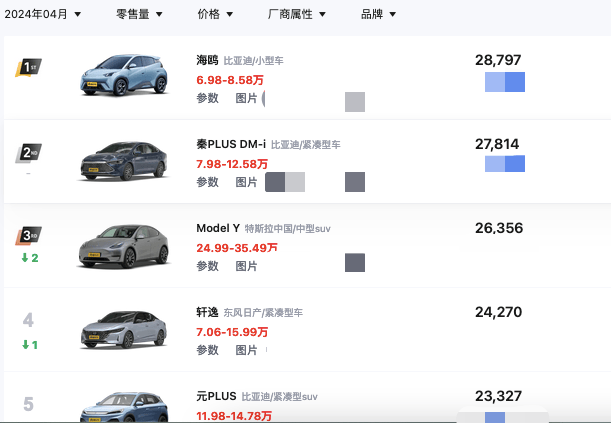This screenshot has width=611, height=423.
Task: Open the 轩逸 car photo
Action: tap(124, 330)
